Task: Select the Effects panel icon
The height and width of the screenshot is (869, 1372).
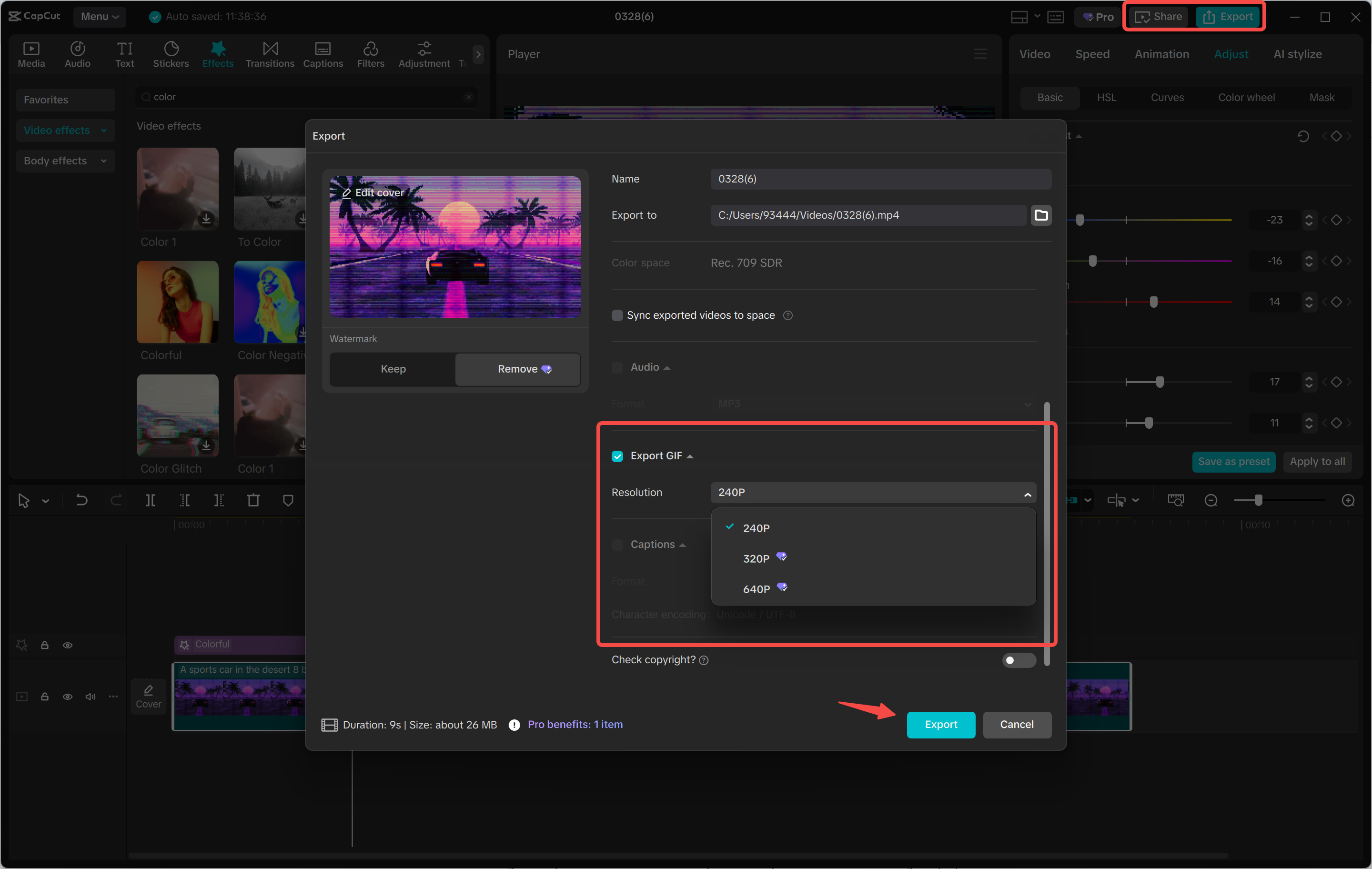Action: tap(218, 54)
